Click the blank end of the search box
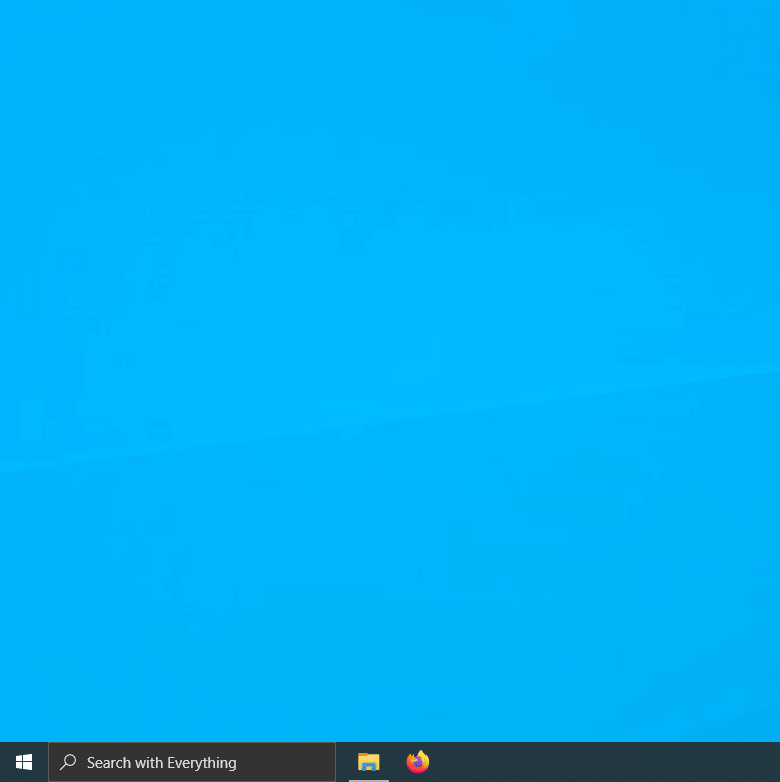 coord(300,762)
